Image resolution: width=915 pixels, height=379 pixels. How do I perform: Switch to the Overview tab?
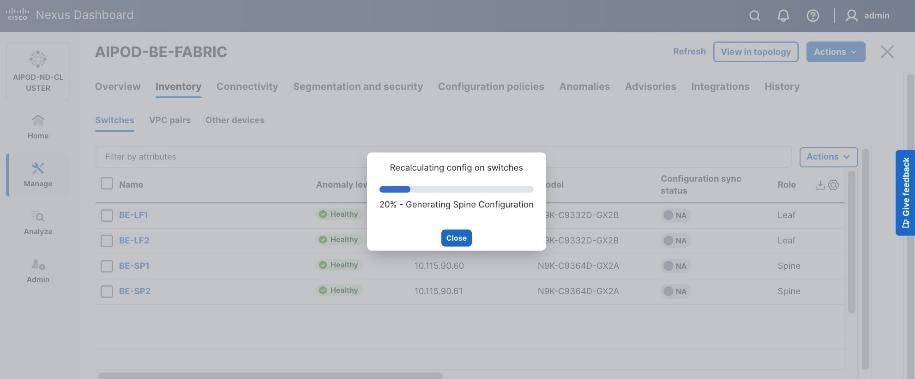(118, 86)
